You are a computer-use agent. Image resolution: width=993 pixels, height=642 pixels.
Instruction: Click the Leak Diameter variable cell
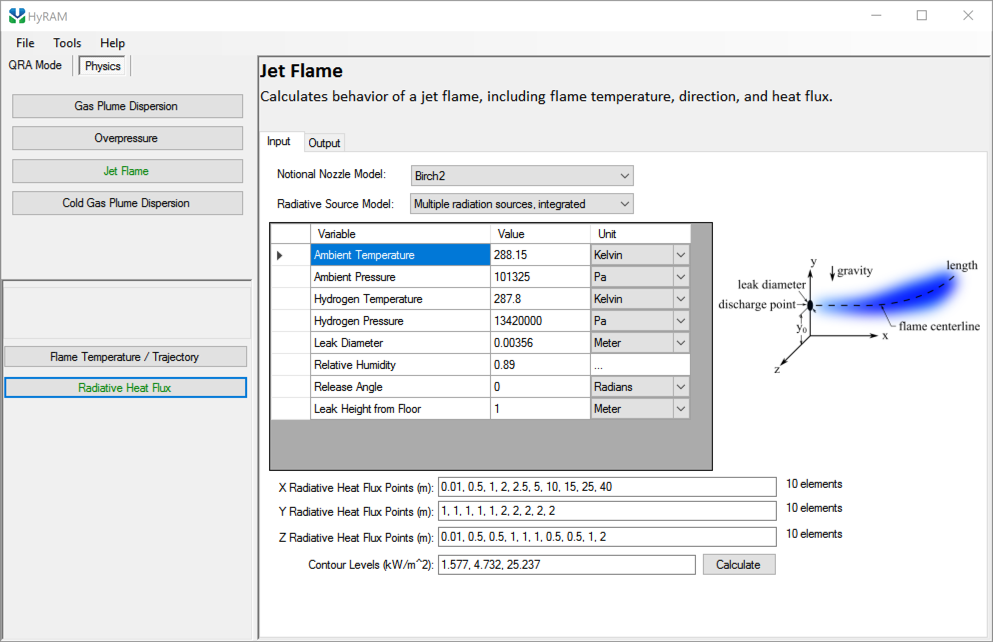point(400,343)
